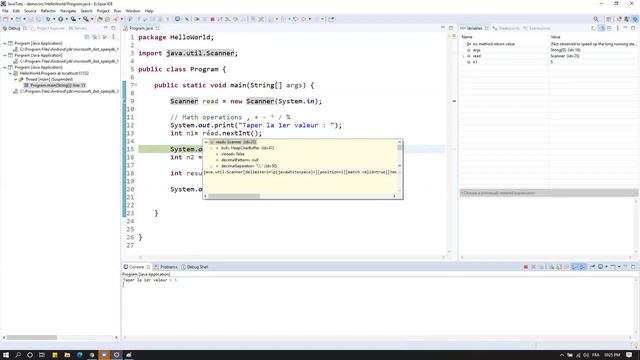640x360 pixels.
Task: Open File Explorer from taskbar
Action: coord(67,355)
